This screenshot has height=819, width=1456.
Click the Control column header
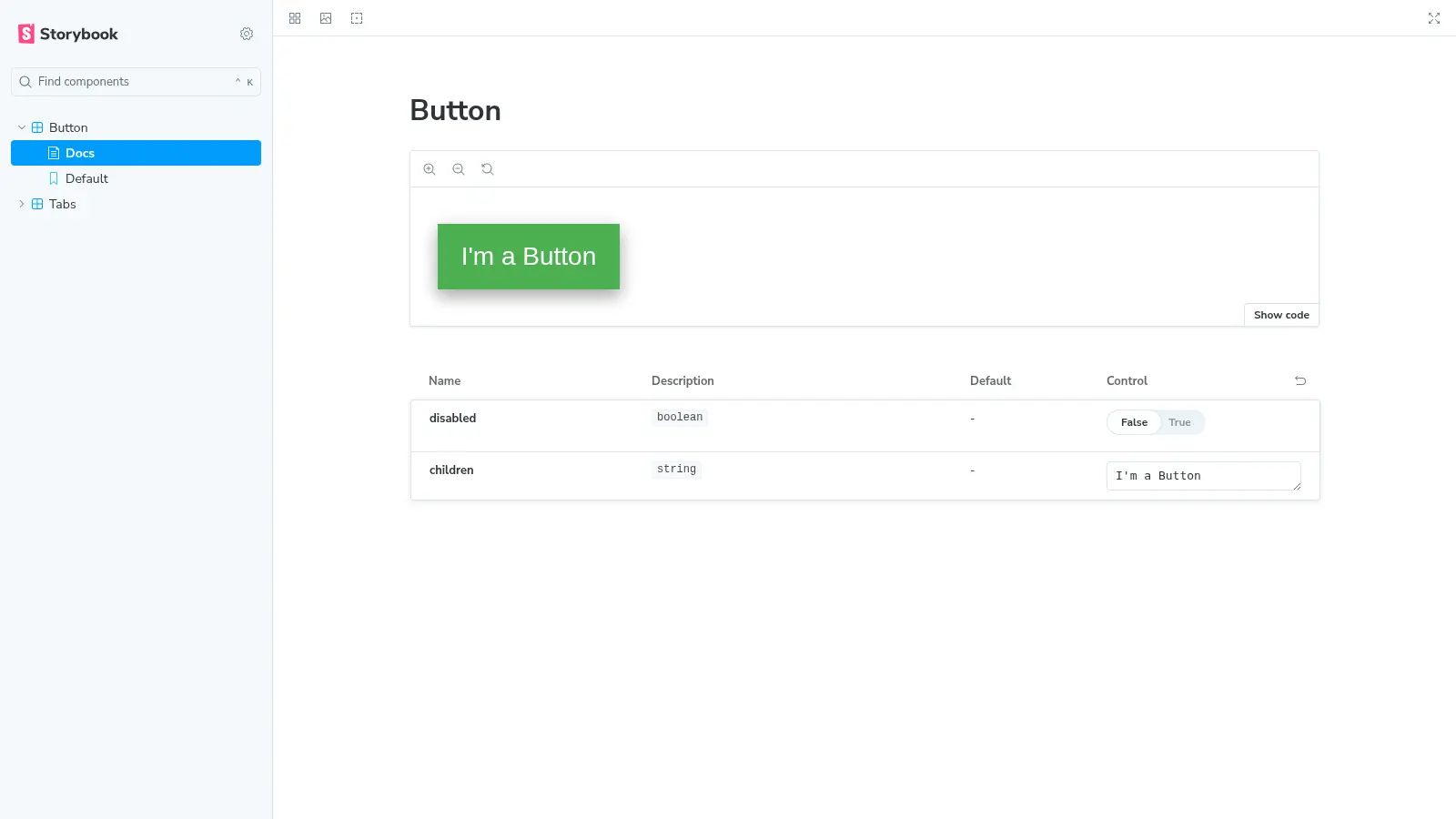tap(1127, 381)
